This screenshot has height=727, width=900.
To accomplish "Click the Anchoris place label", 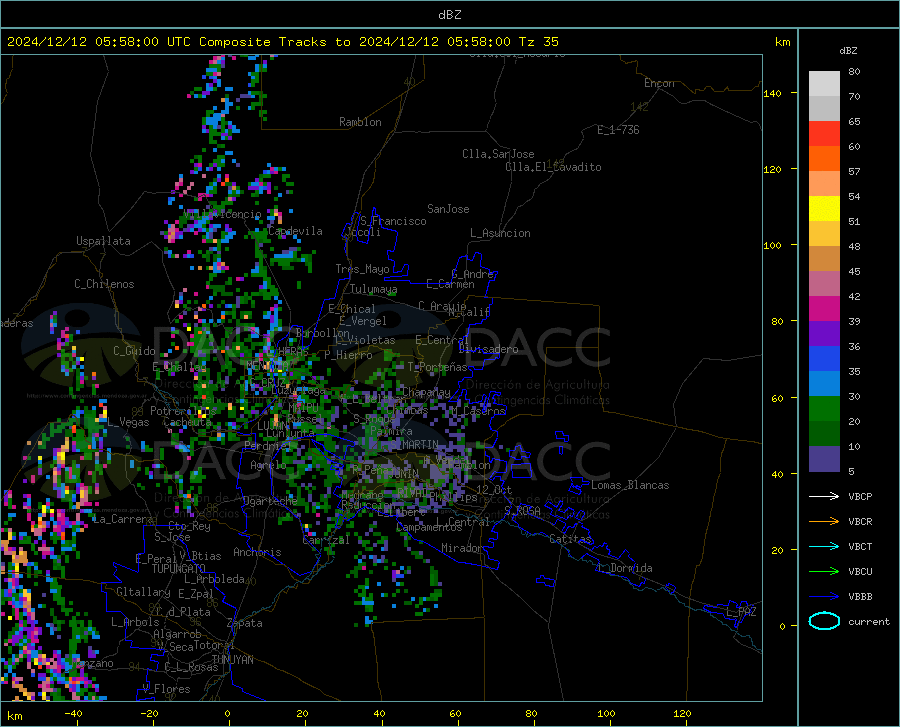I will point(257,552).
